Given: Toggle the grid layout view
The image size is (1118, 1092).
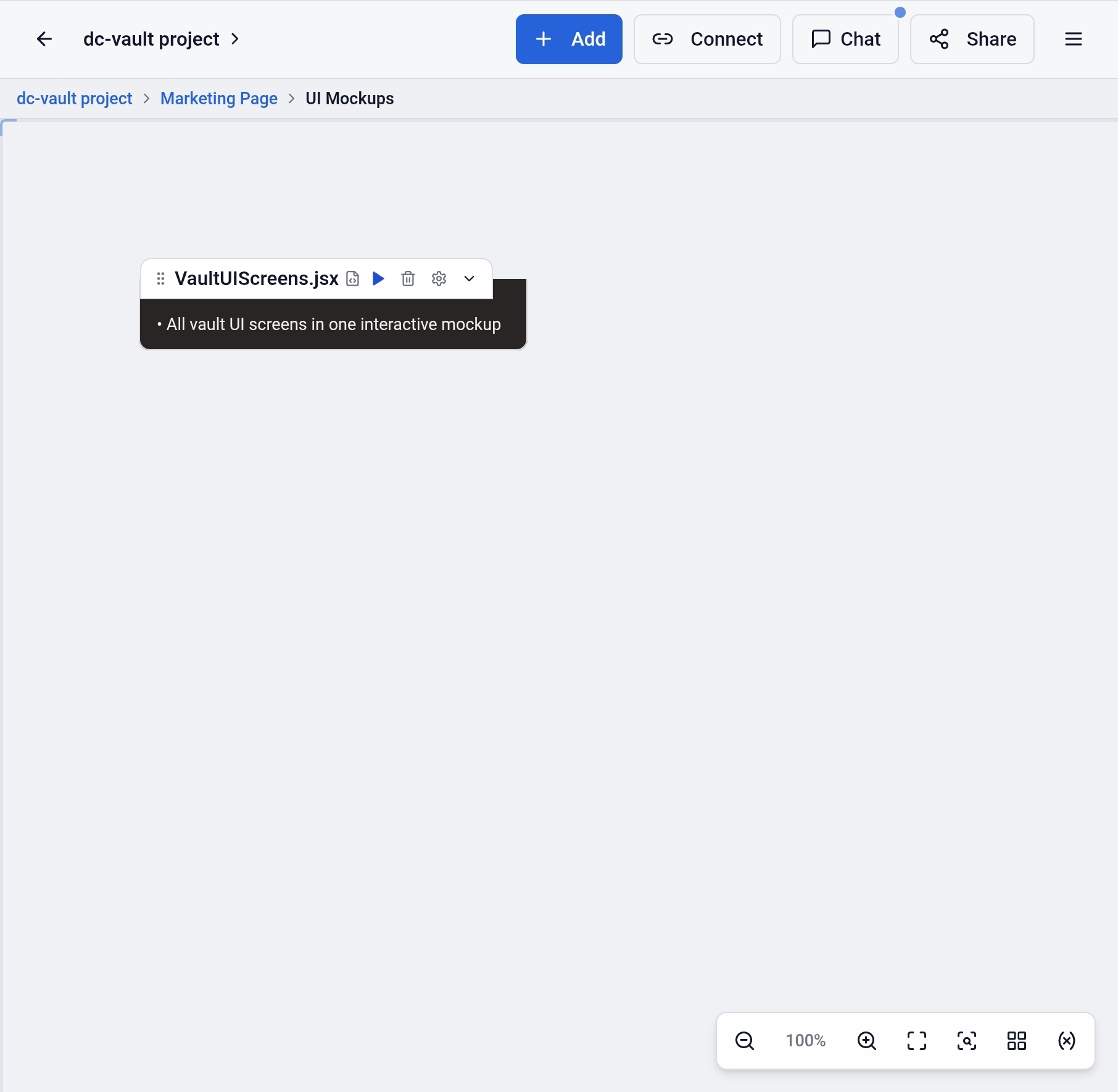Looking at the screenshot, I should pos(1017,1041).
